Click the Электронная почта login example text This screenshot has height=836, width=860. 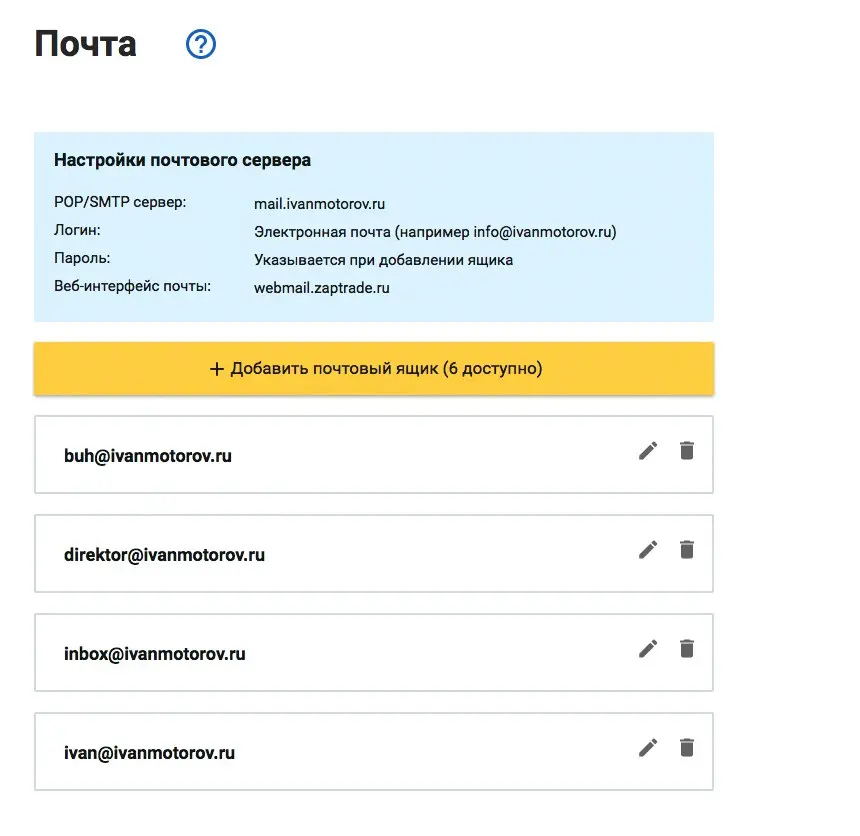(x=435, y=232)
